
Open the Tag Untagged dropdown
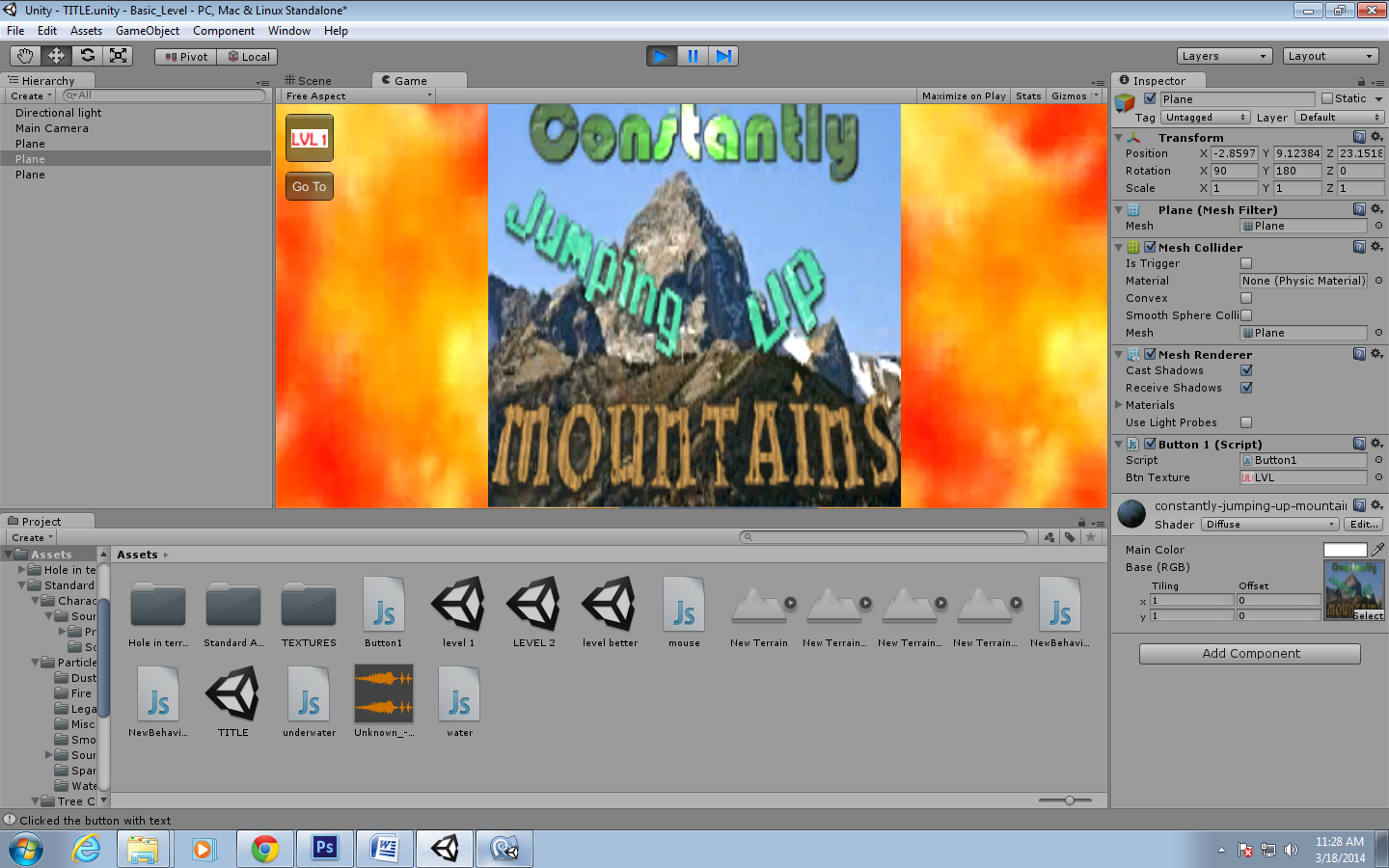coord(1207,117)
